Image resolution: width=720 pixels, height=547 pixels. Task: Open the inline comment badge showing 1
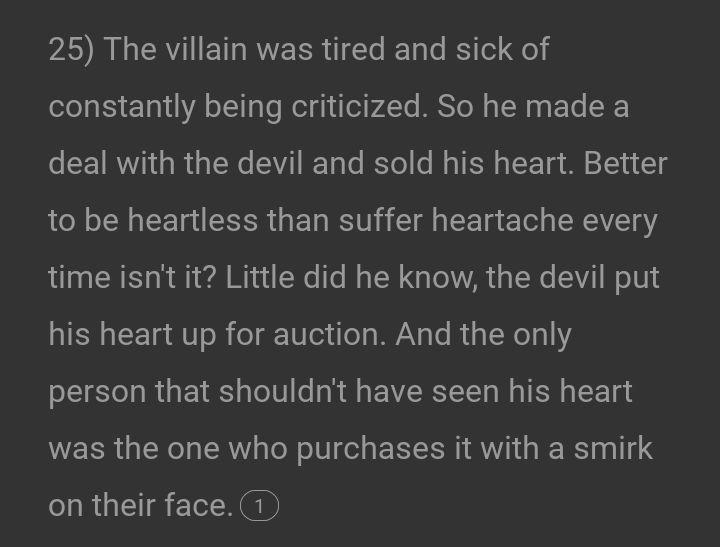click(x=259, y=507)
